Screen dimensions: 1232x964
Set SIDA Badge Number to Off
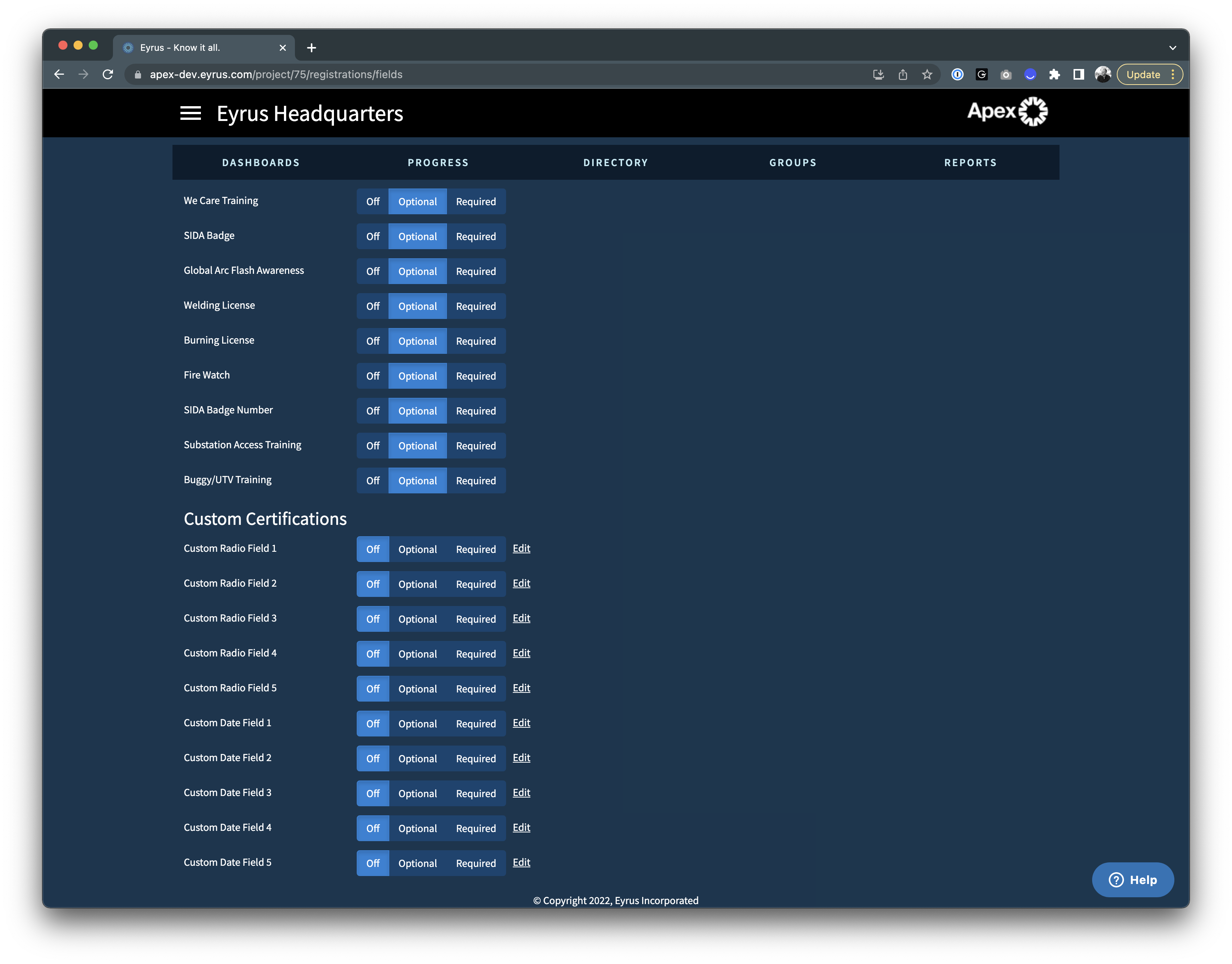click(x=373, y=411)
